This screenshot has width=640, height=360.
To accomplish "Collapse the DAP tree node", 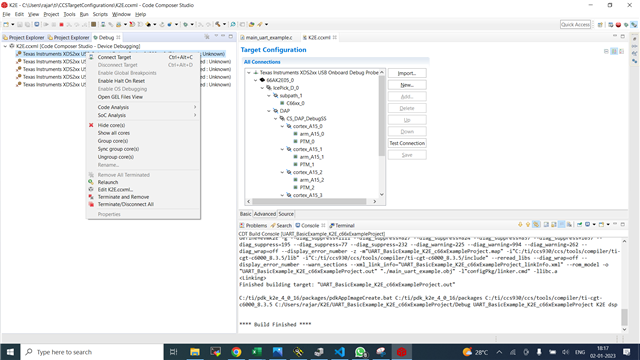I will [269, 111].
